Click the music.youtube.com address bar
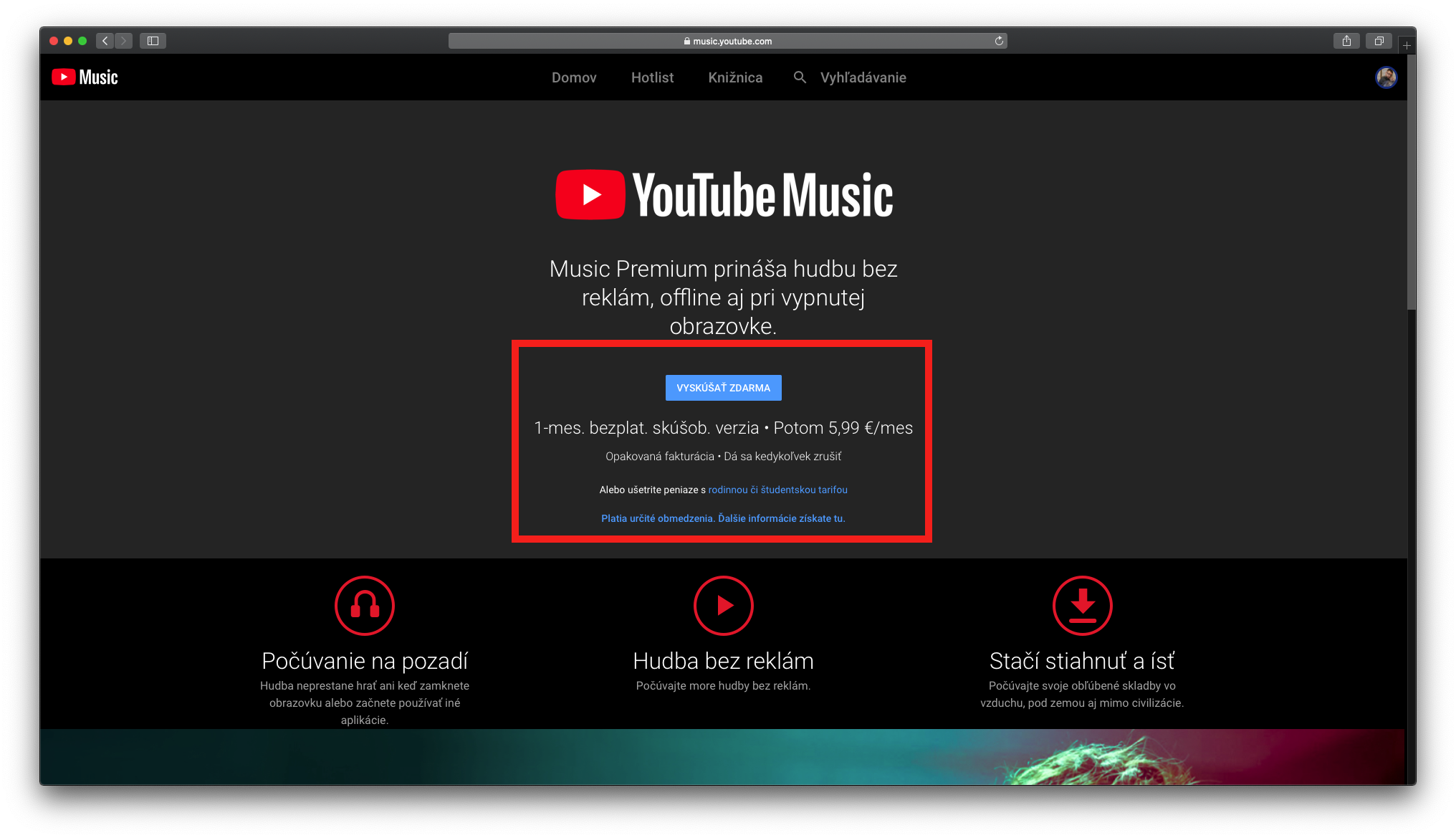 [x=727, y=41]
